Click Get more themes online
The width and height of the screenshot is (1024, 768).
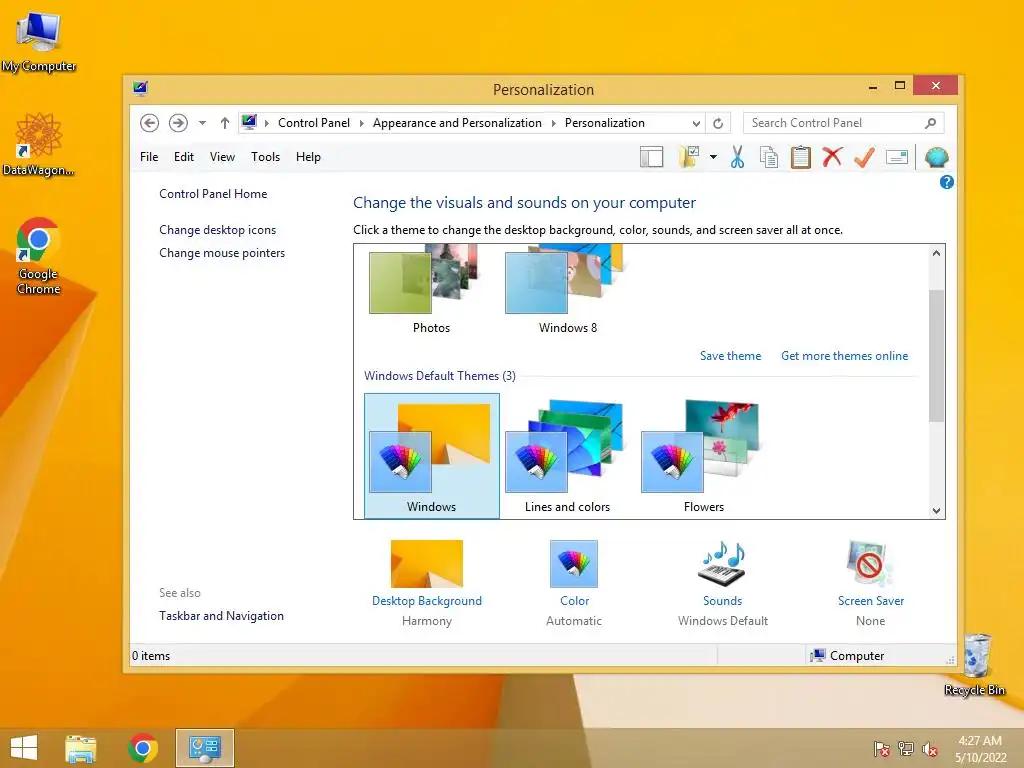[844, 356]
